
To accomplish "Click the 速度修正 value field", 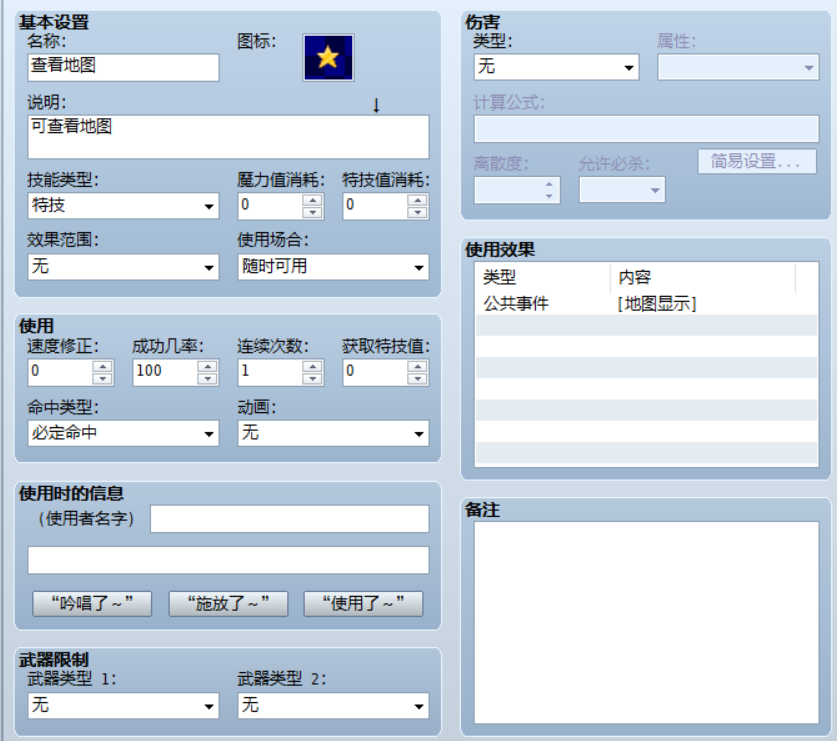I will (x=60, y=372).
